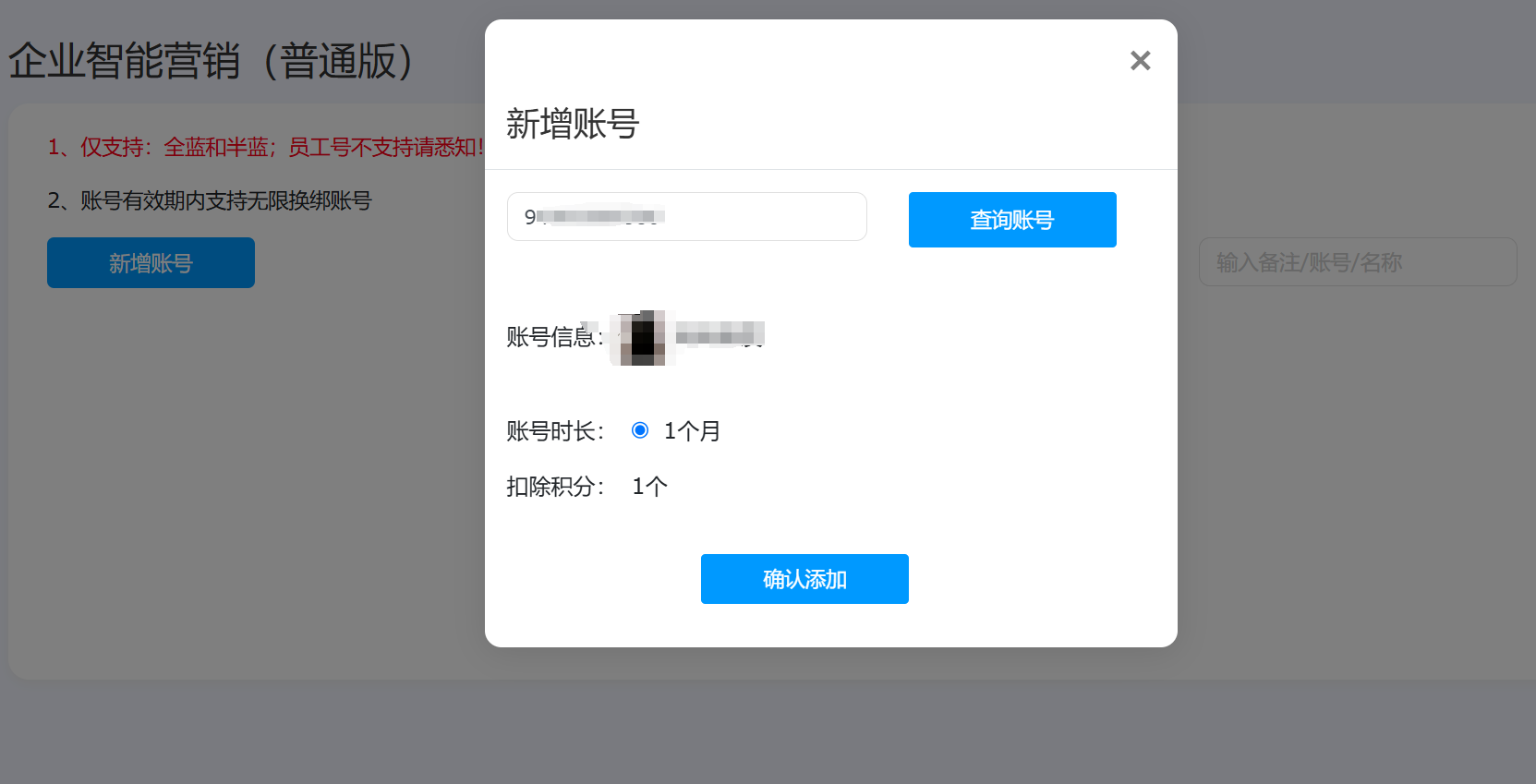Click the blurred account name beside the avatar
The image size is (1536, 784).
(x=720, y=334)
